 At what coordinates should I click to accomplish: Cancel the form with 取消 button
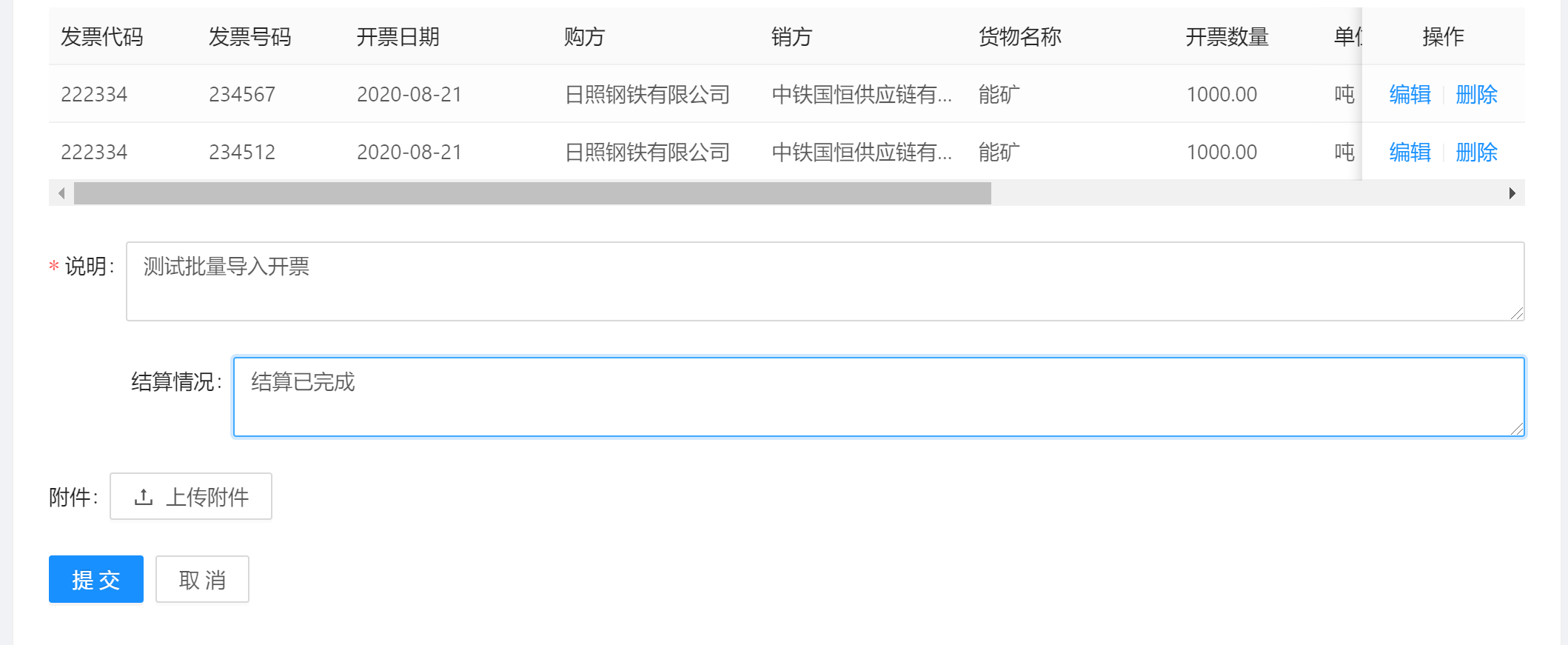[x=202, y=579]
